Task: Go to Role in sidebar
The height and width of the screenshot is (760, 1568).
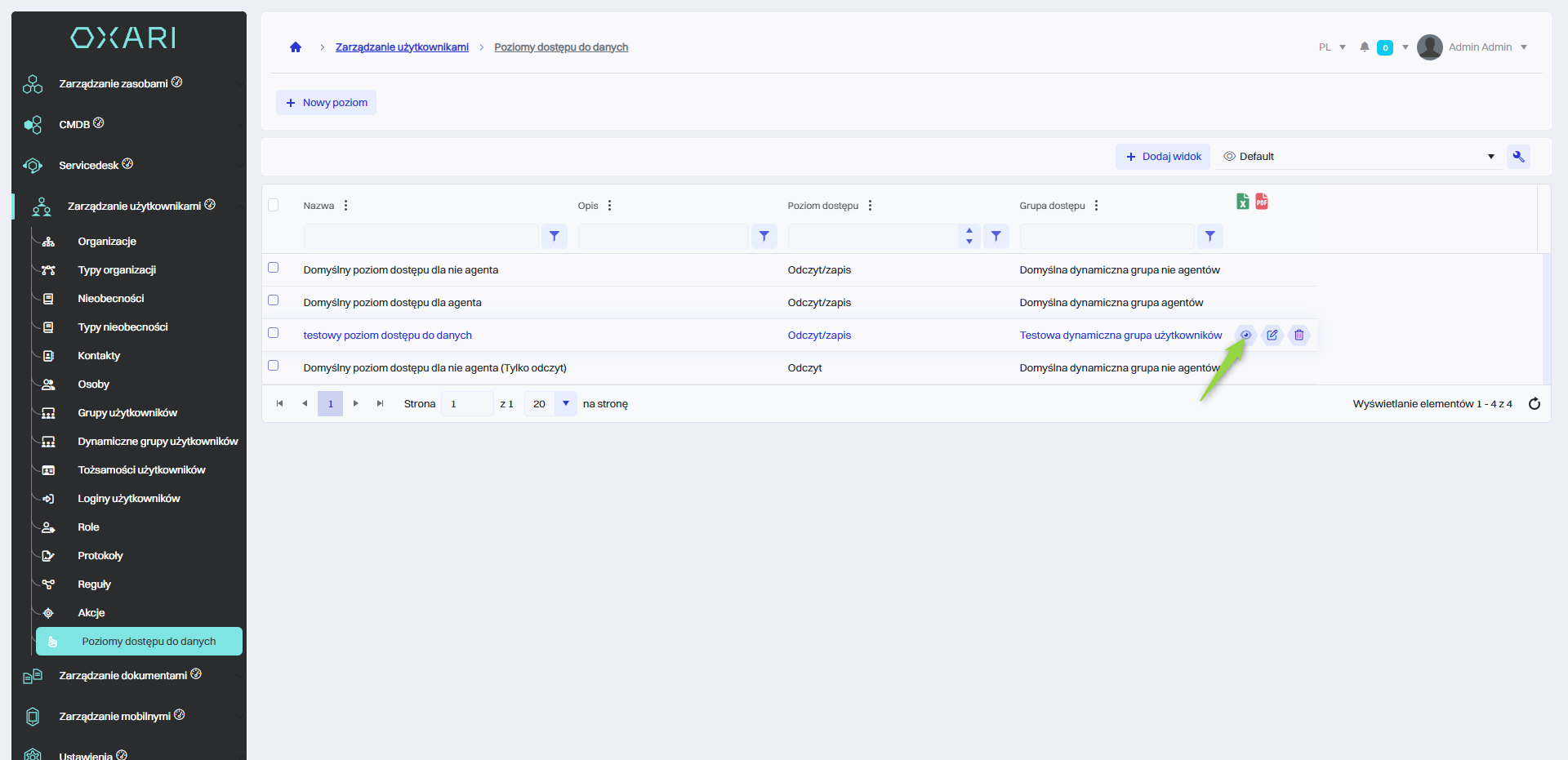Action: [x=88, y=527]
